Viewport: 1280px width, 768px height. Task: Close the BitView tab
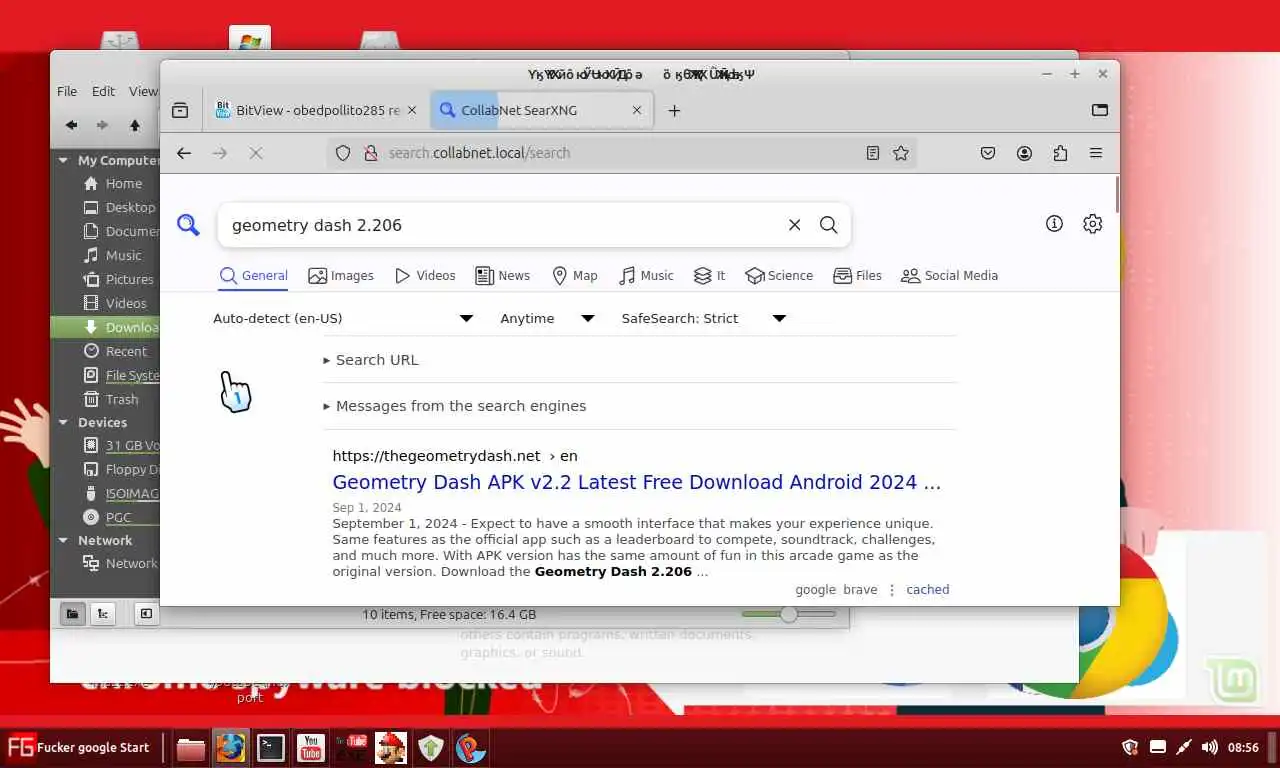[x=412, y=110]
